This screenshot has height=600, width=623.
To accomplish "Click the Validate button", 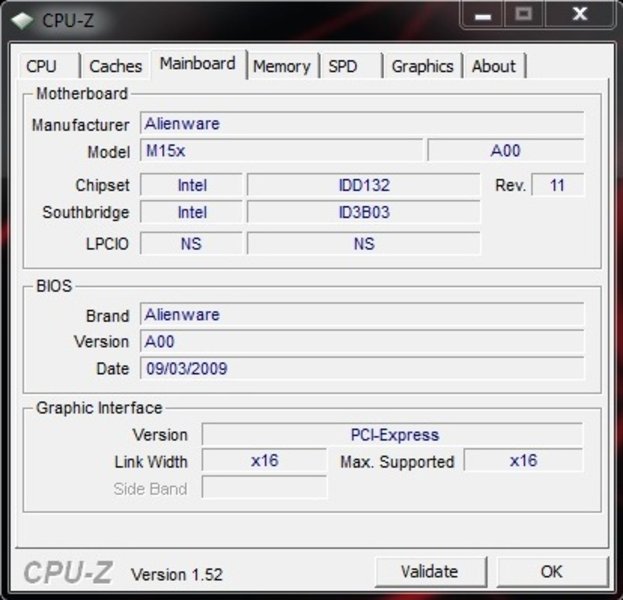I will (x=430, y=572).
